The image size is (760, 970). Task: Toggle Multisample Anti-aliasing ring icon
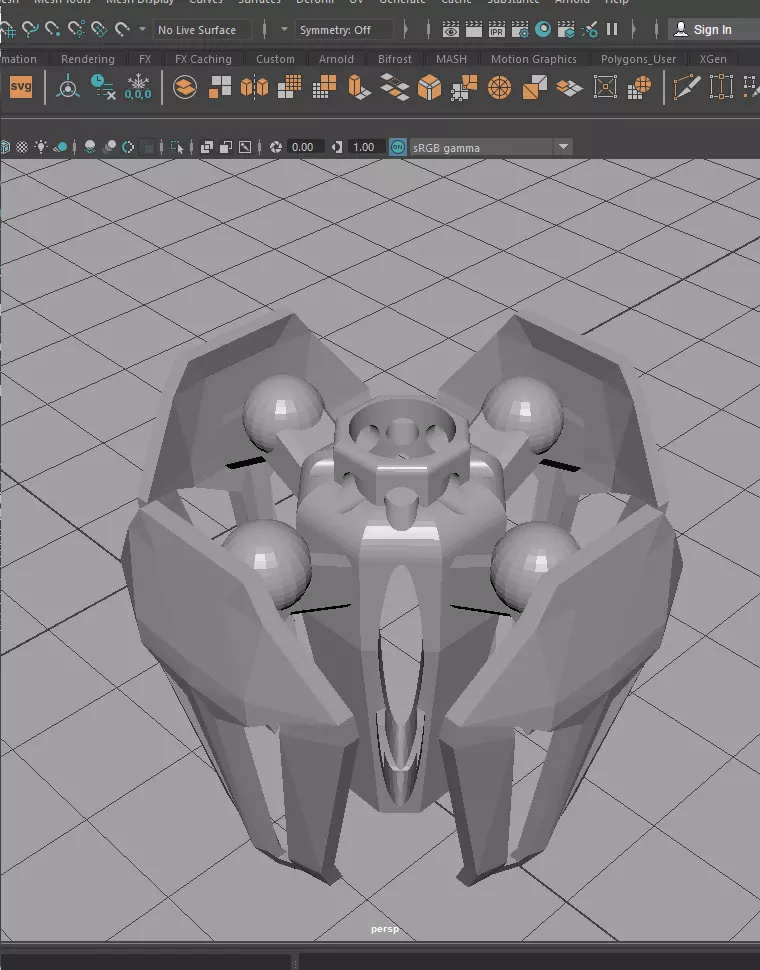(128, 147)
